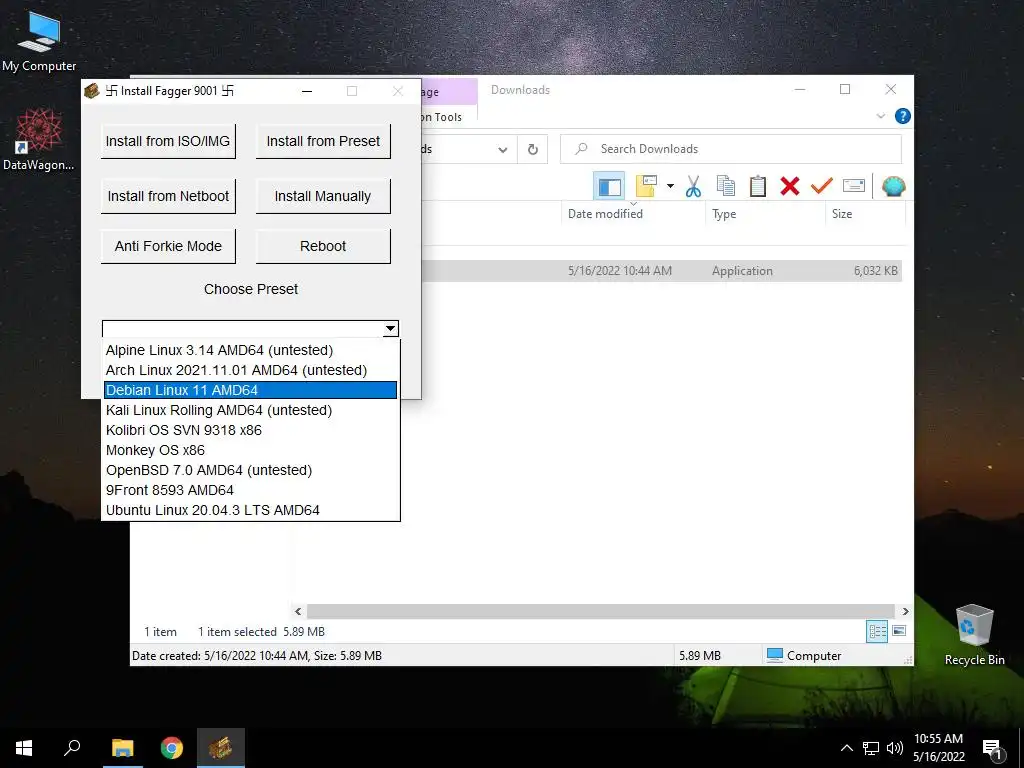This screenshot has height=768, width=1024.
Task: Click the purple Manage ribbon tab
Action: tap(449, 92)
